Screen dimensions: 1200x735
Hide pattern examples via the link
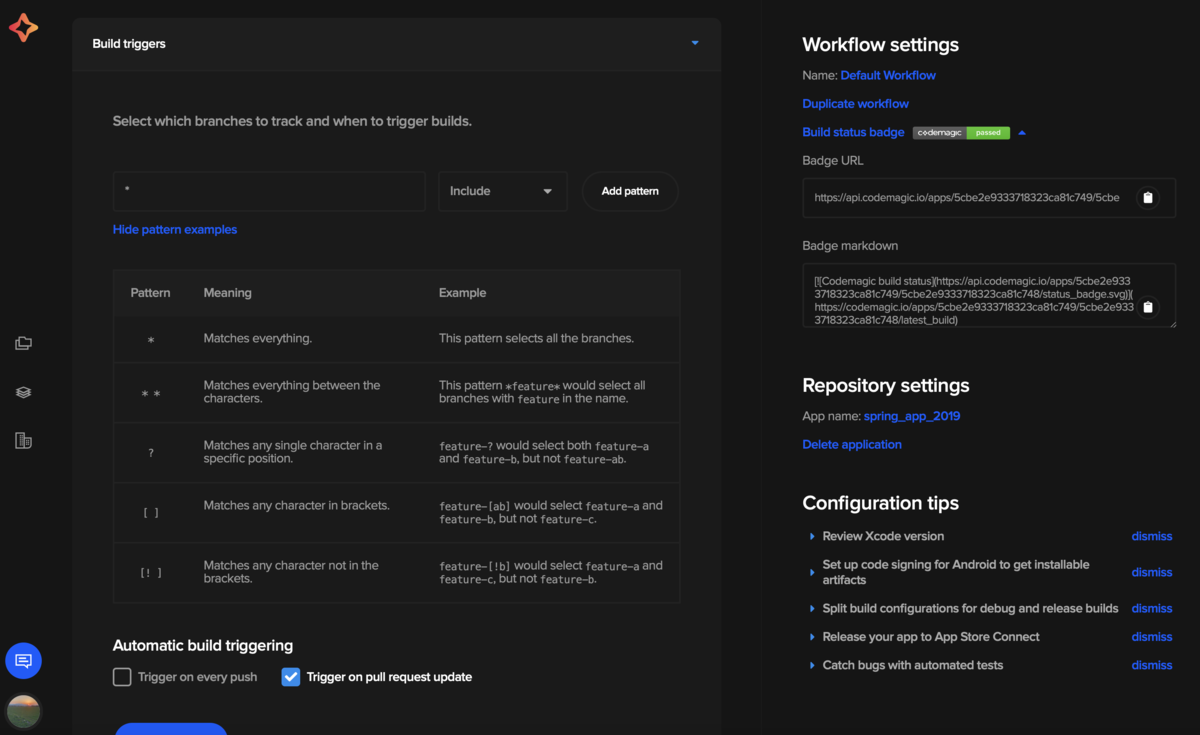(x=175, y=229)
